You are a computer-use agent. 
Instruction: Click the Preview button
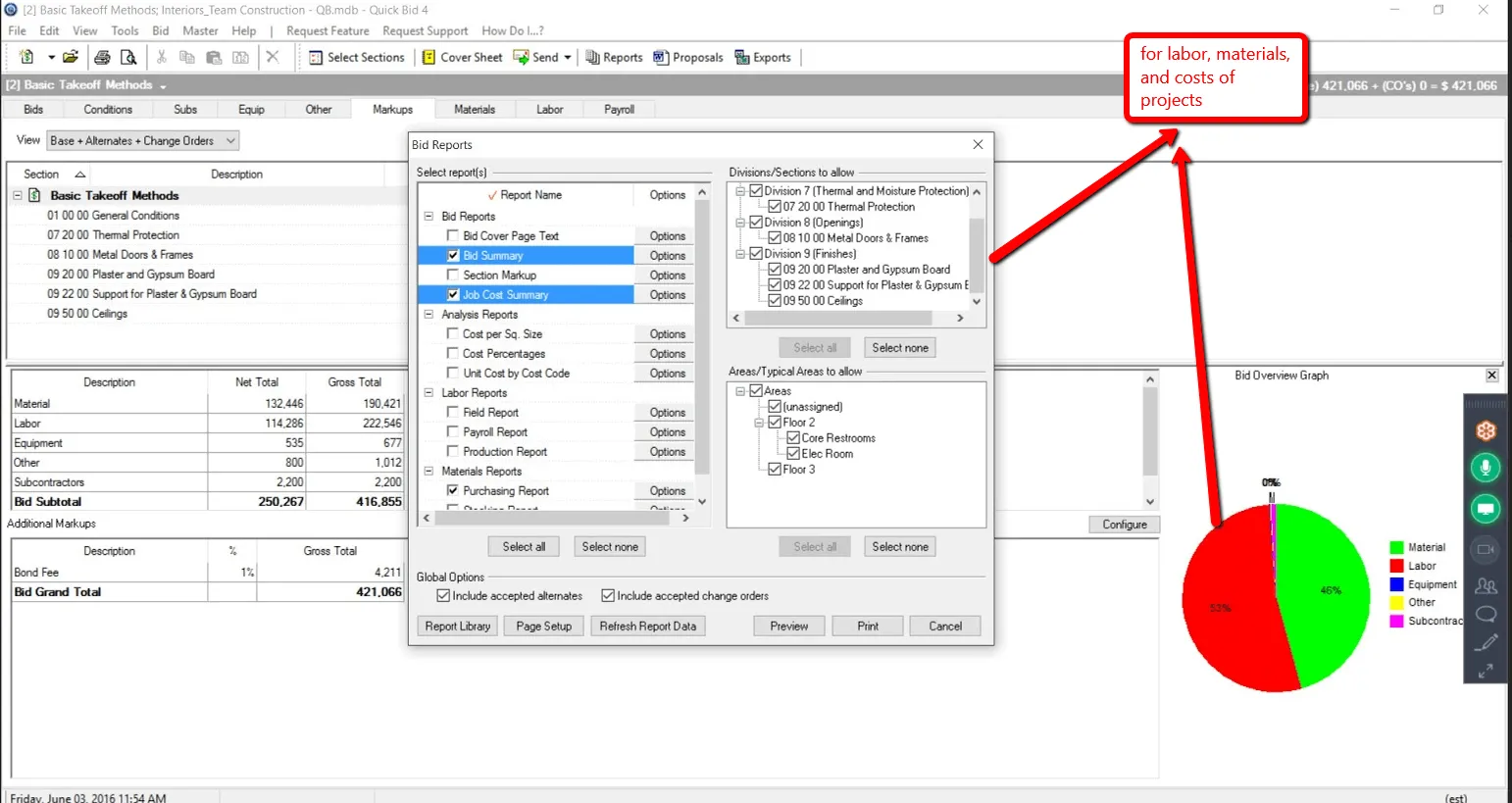pos(788,626)
